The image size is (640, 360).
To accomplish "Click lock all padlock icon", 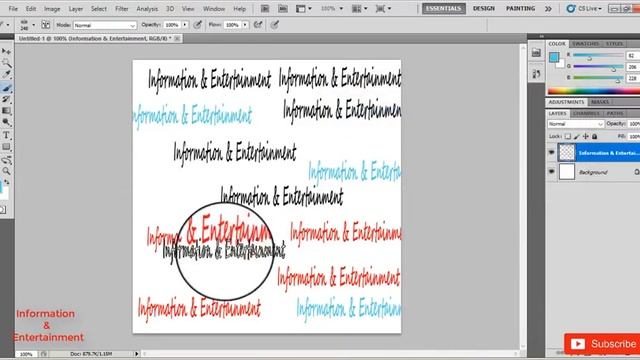I will (595, 136).
